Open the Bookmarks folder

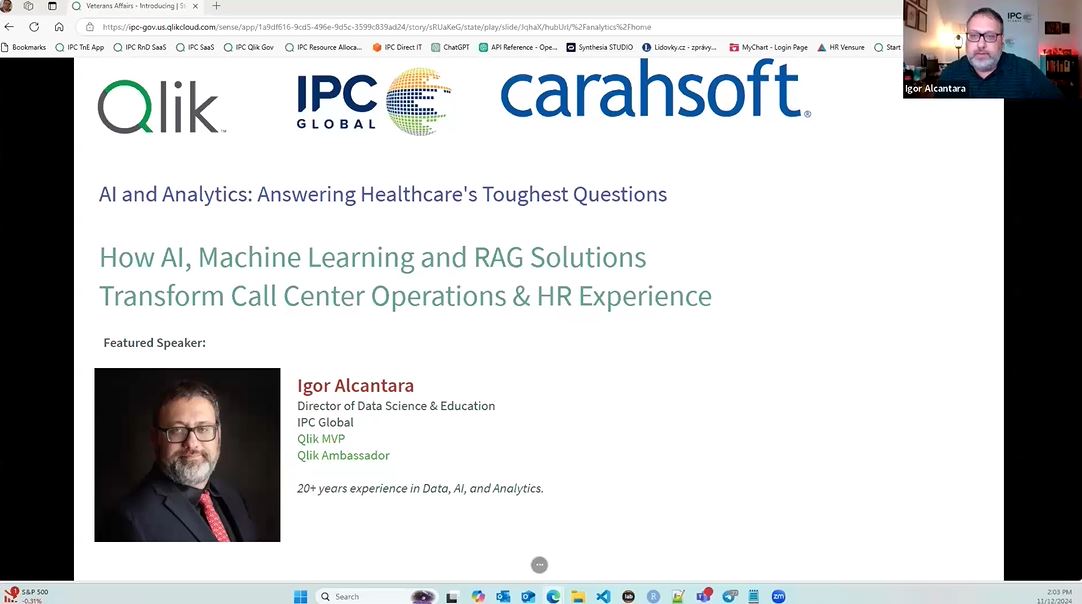23,47
